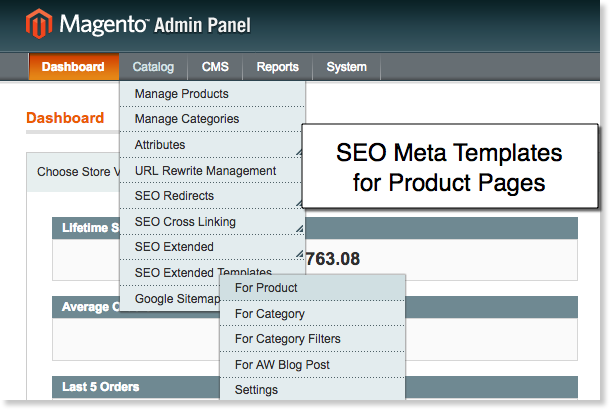Click the Magento logo icon
Viewport: 610px width, 410px height.
click(x=39, y=23)
